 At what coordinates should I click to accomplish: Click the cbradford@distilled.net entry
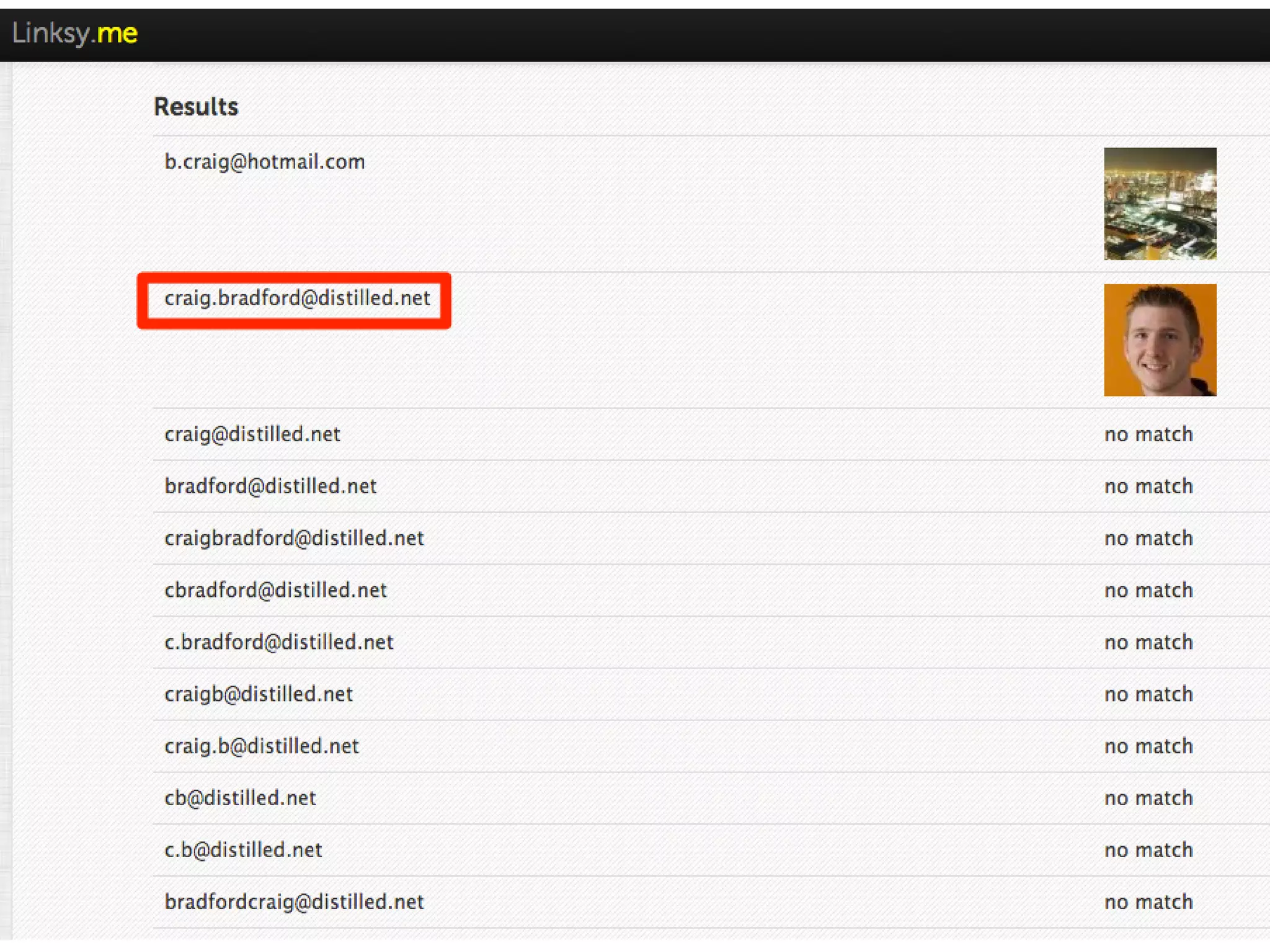275,591
